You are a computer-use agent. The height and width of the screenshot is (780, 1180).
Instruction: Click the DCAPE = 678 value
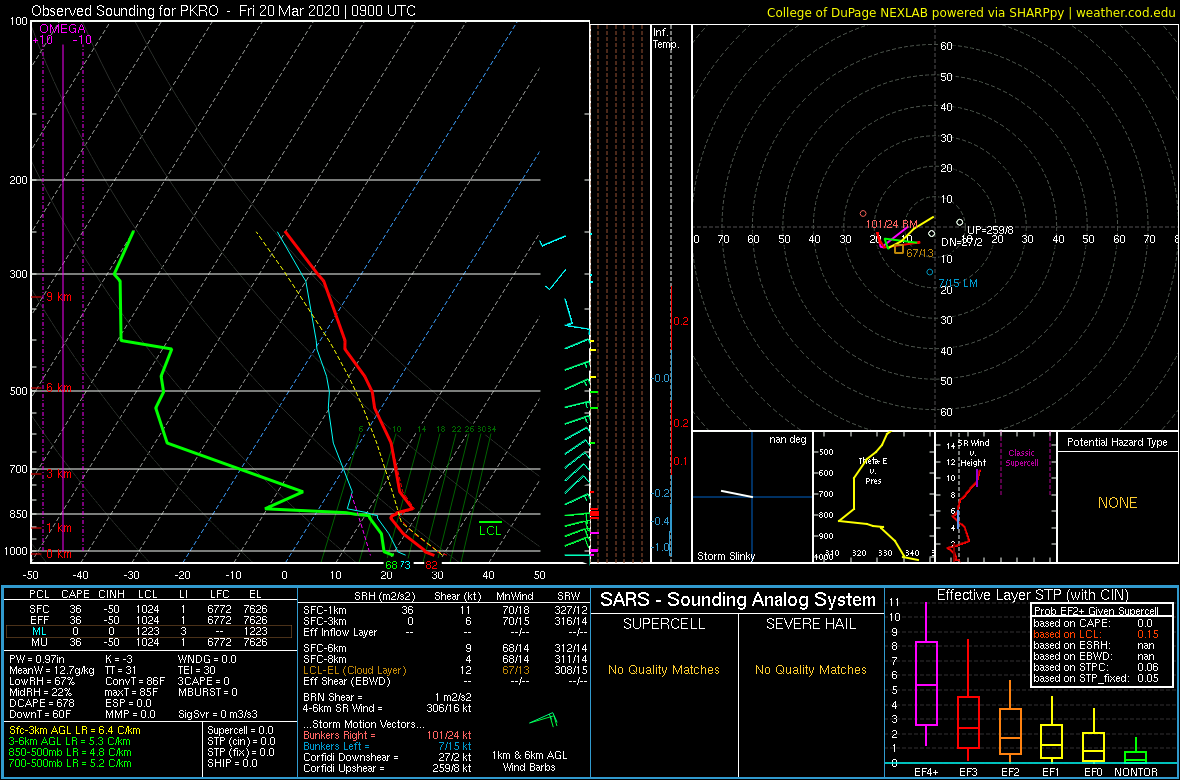coord(43,702)
